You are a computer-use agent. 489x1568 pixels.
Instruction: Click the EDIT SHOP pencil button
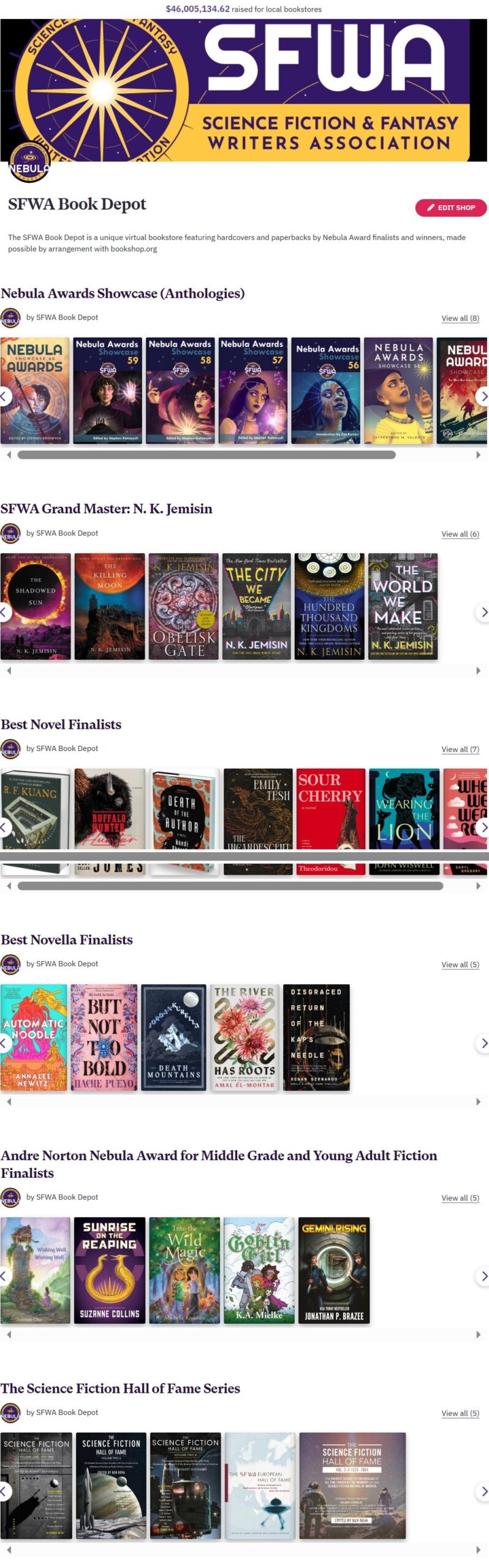[x=450, y=208]
